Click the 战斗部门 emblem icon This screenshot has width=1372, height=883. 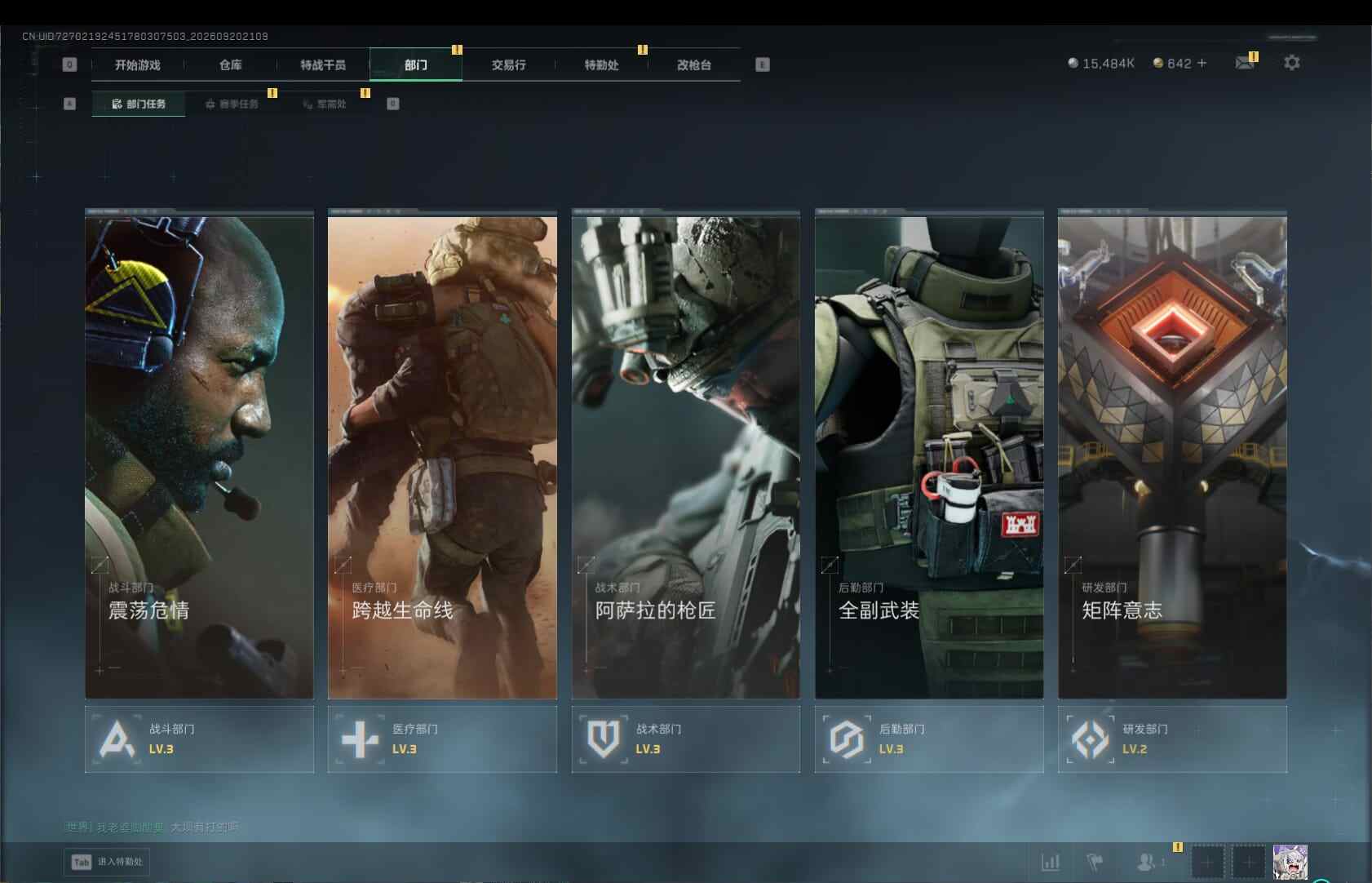[x=117, y=739]
